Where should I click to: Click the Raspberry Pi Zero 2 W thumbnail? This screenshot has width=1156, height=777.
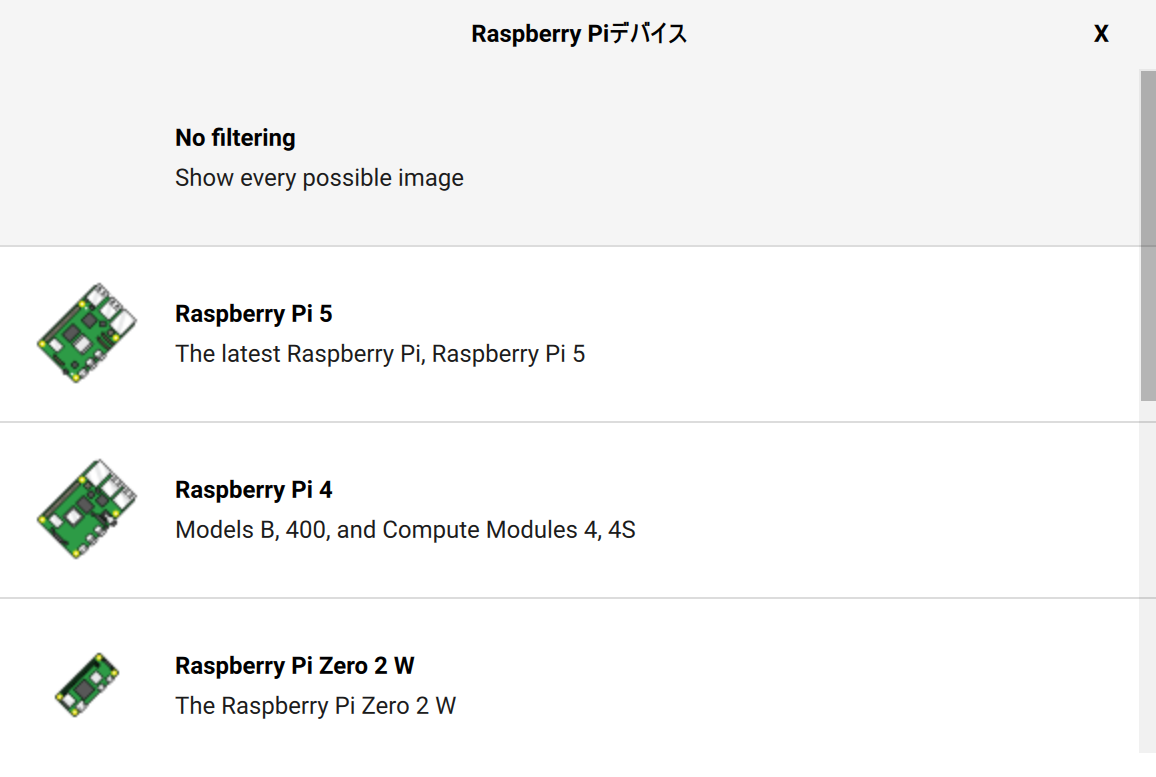click(x=85, y=685)
